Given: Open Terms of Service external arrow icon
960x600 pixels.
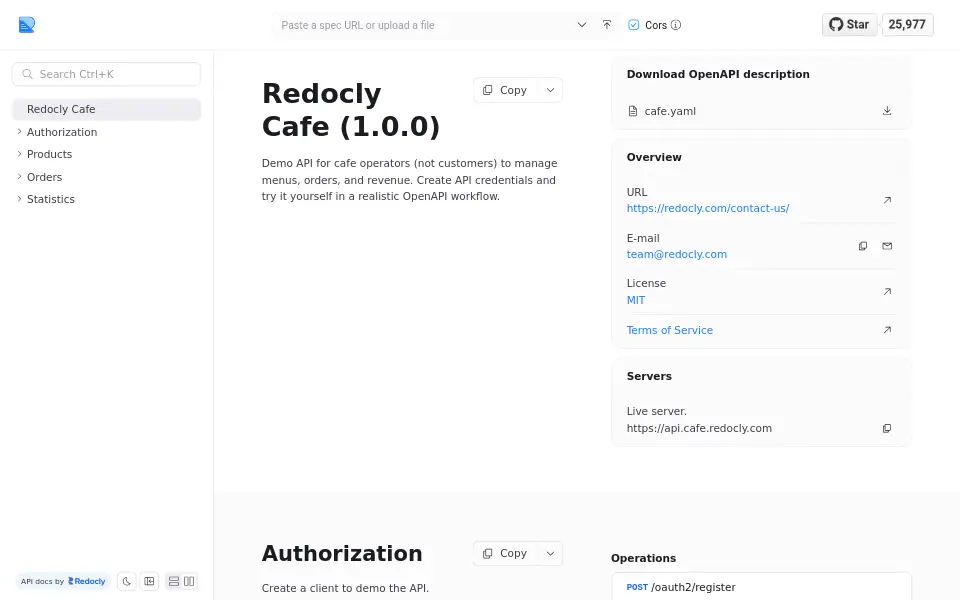Looking at the screenshot, I should click(887, 330).
